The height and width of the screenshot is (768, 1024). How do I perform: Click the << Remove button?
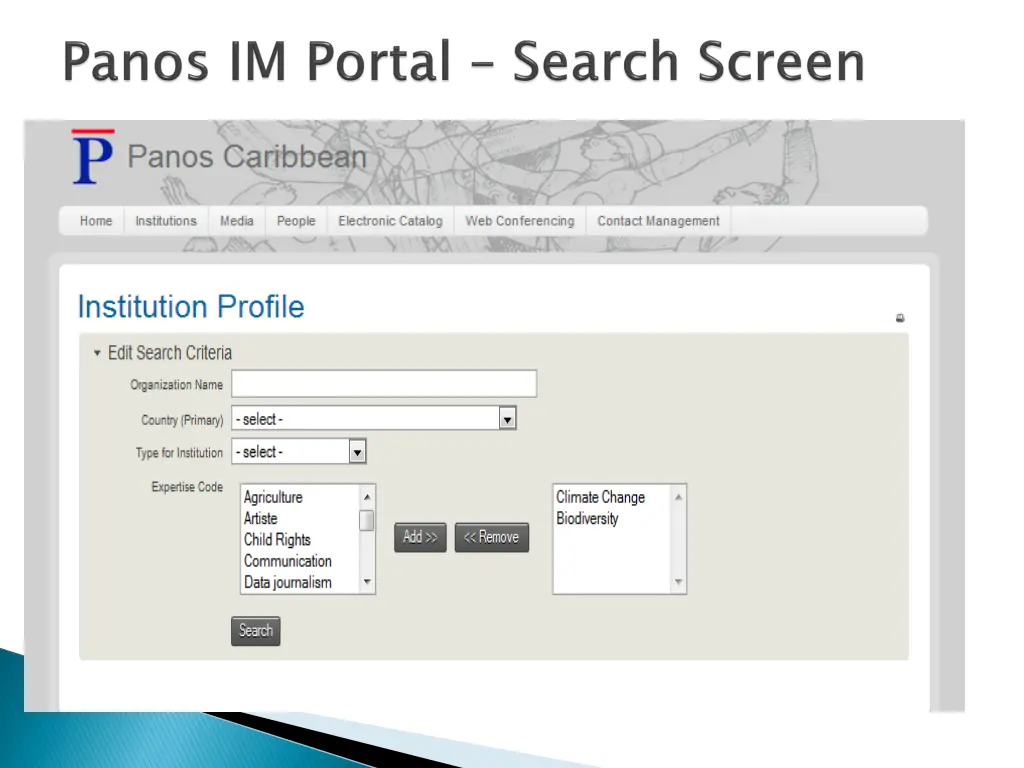pos(492,537)
